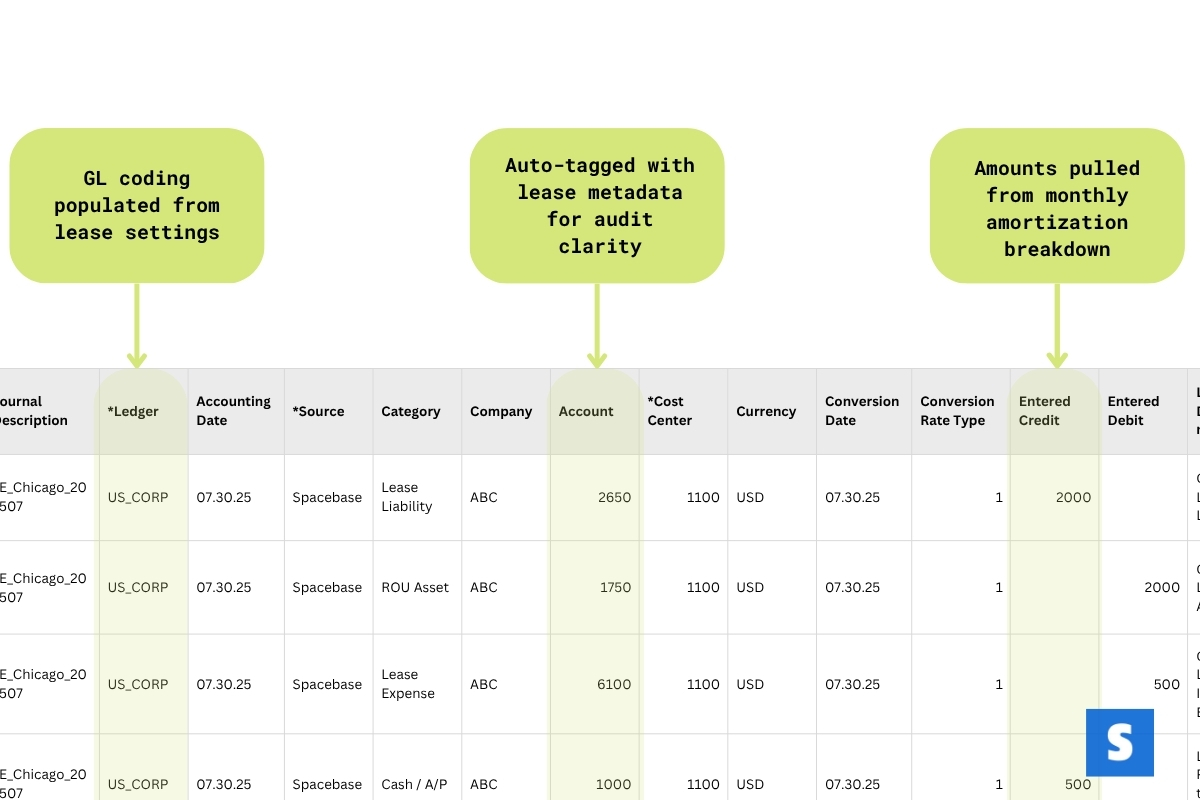Screen dimensions: 1200x800
Task: Click the ROU Asset category cell
Action: (415, 587)
